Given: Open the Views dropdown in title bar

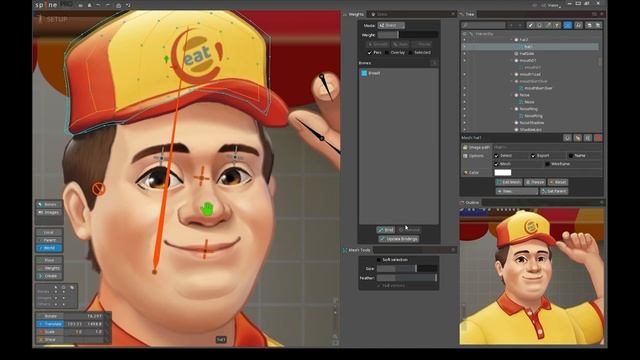Looking at the screenshot, I should (x=552, y=5).
